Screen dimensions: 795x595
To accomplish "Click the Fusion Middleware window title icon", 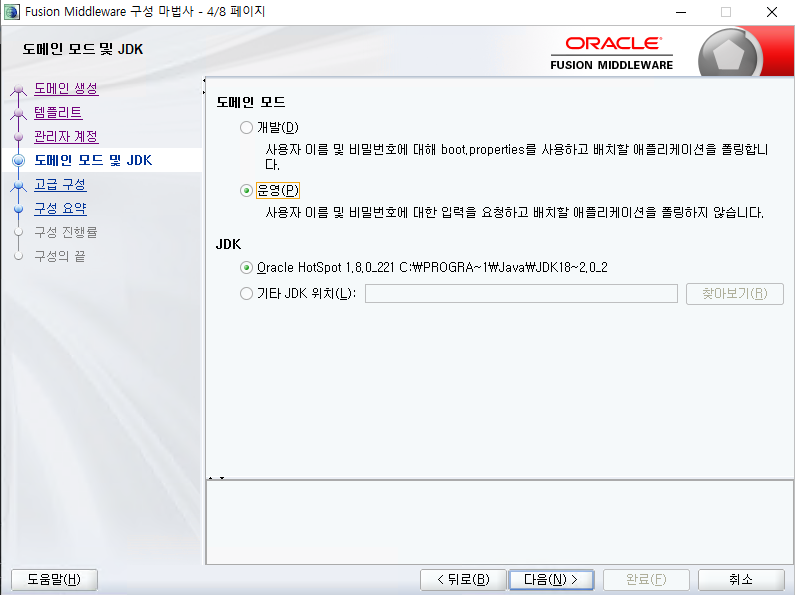I will pos(12,12).
